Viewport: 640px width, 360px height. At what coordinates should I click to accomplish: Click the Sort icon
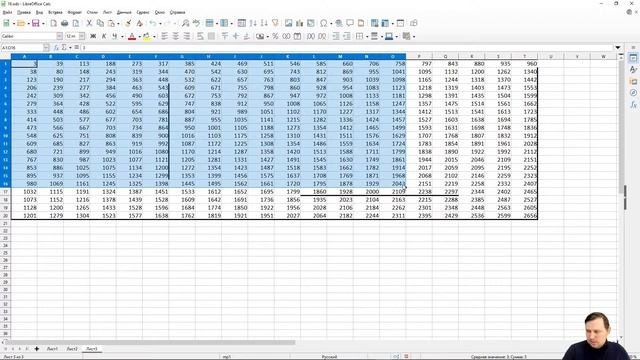[x=242, y=23]
